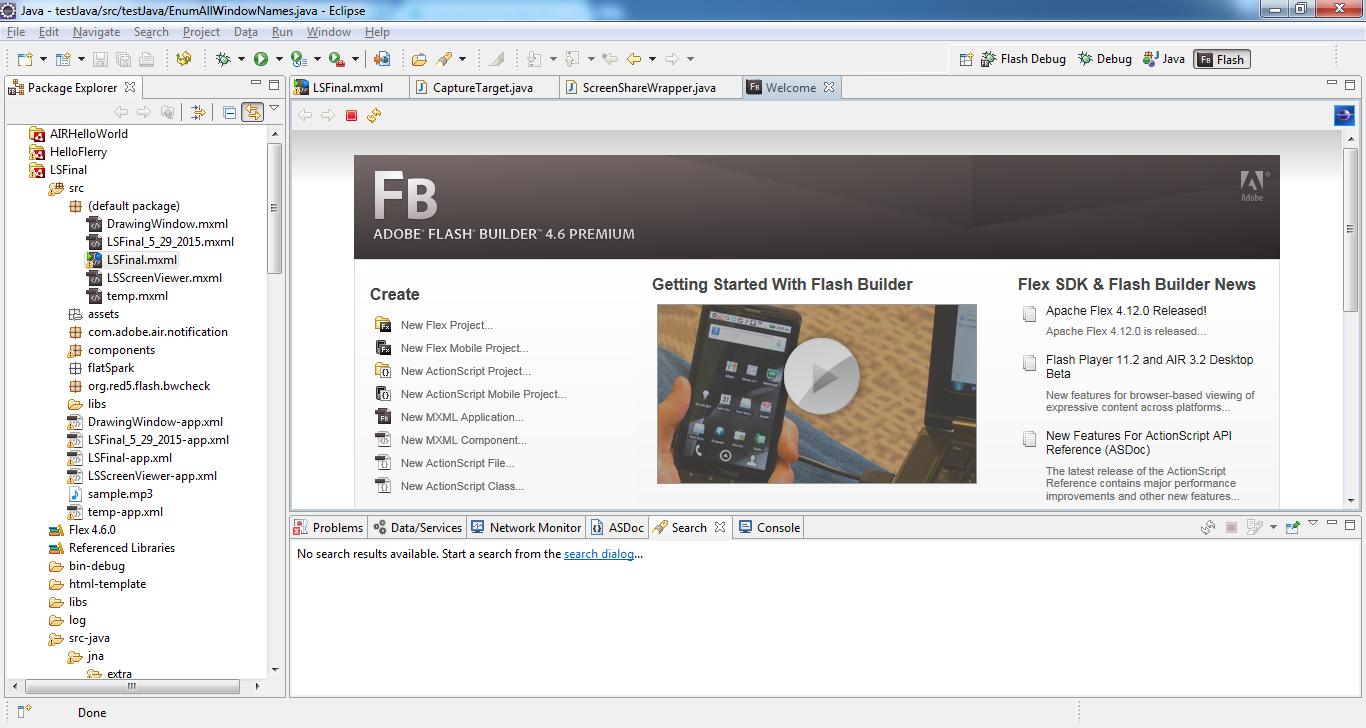This screenshot has width=1366, height=728.
Task: Open the Run button dropdown arrow
Action: pyautogui.click(x=278, y=60)
